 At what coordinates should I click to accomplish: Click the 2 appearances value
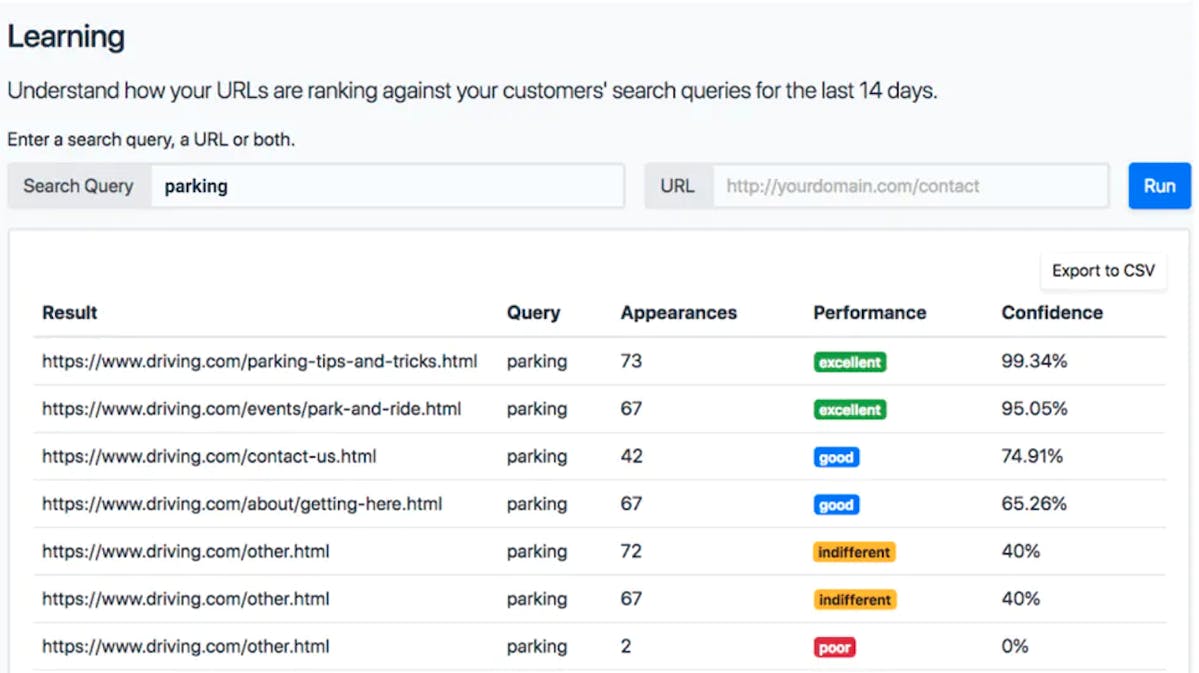(x=626, y=646)
